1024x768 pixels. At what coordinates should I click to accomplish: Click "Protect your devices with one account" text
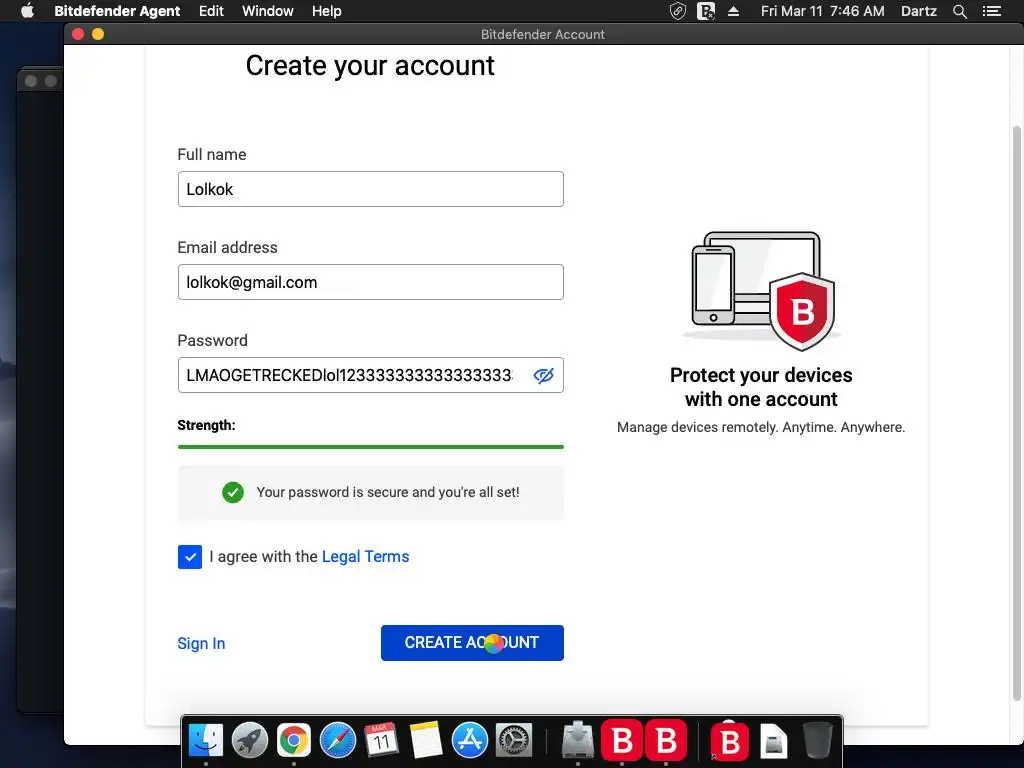(x=761, y=387)
